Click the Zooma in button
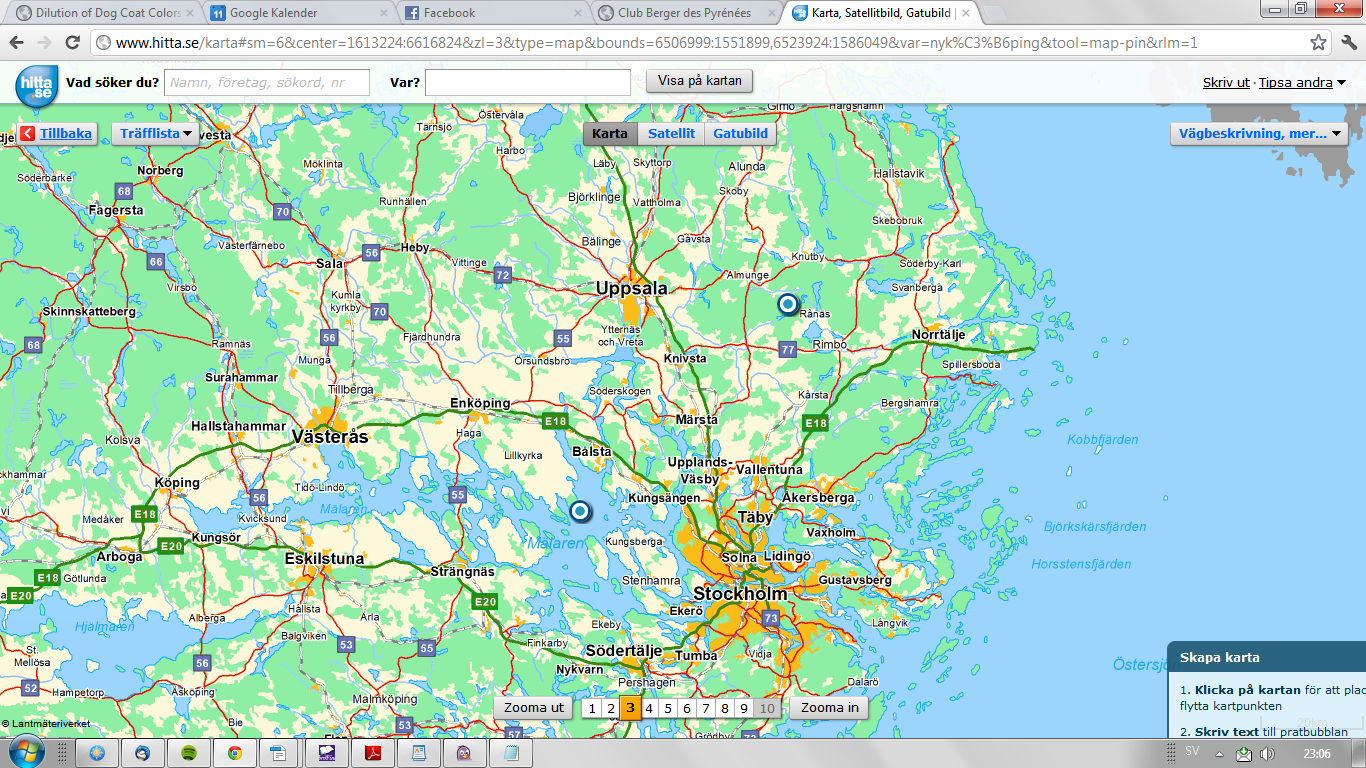The height and width of the screenshot is (768, 1366). [x=830, y=708]
